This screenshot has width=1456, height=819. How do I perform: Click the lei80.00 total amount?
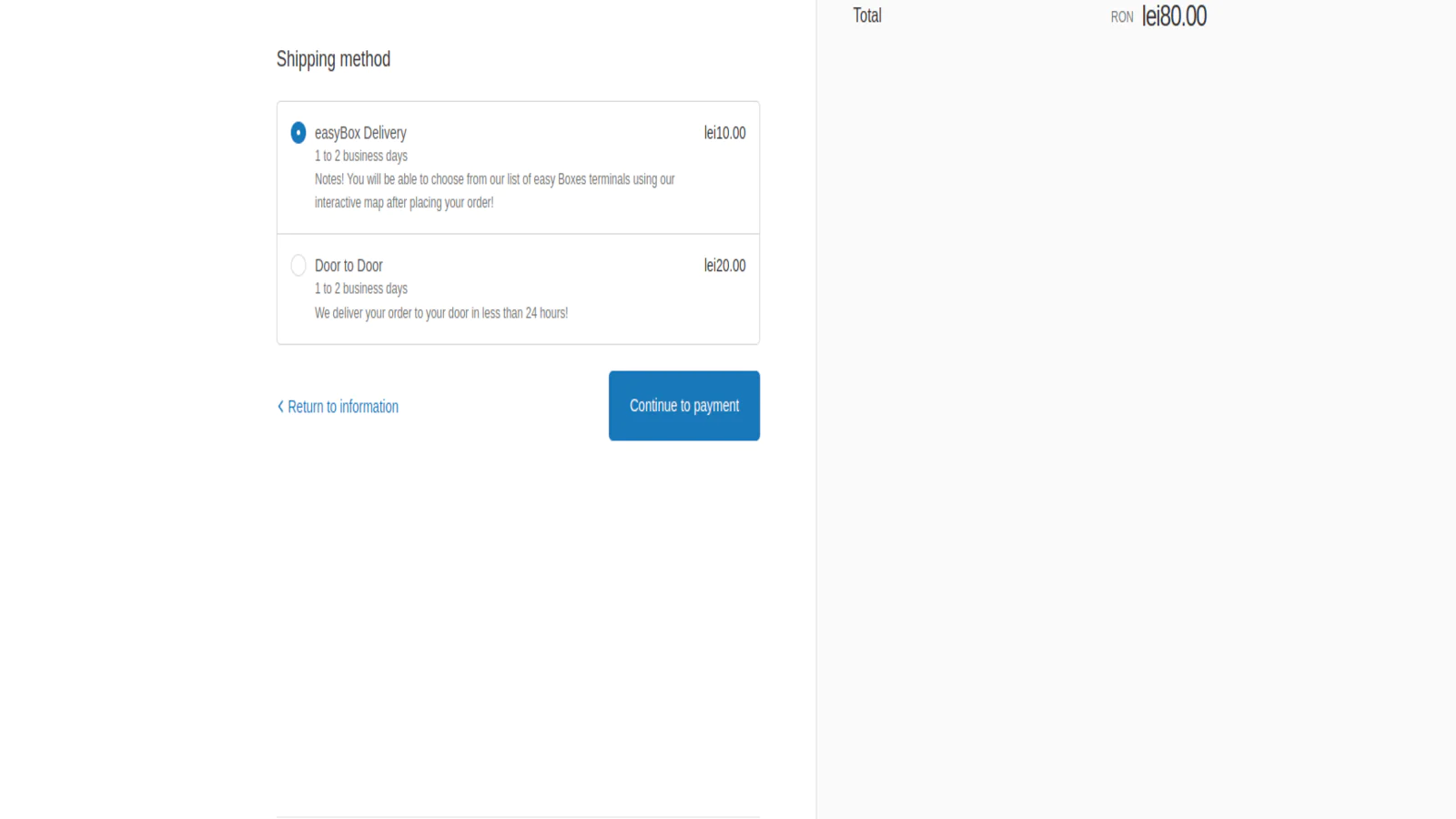1174,16
